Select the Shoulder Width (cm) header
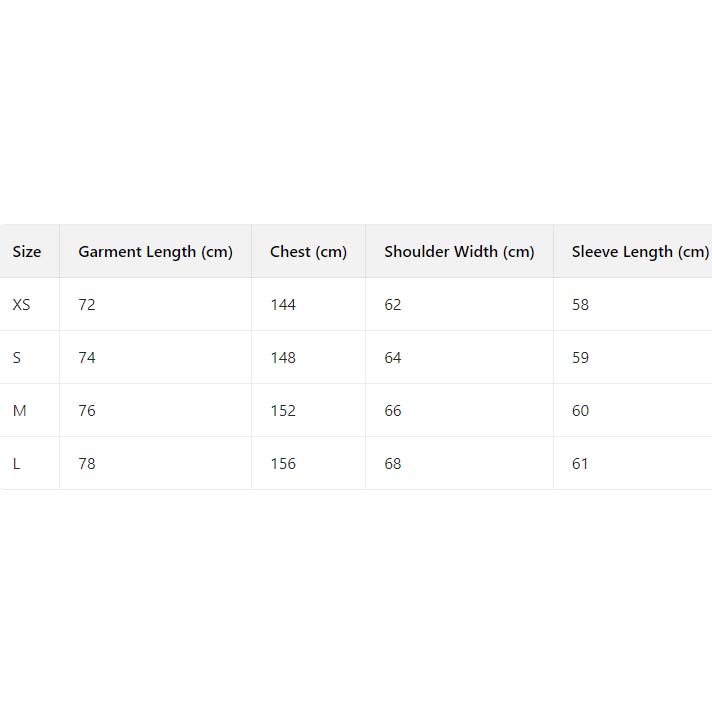This screenshot has height=712, width=712. click(459, 252)
